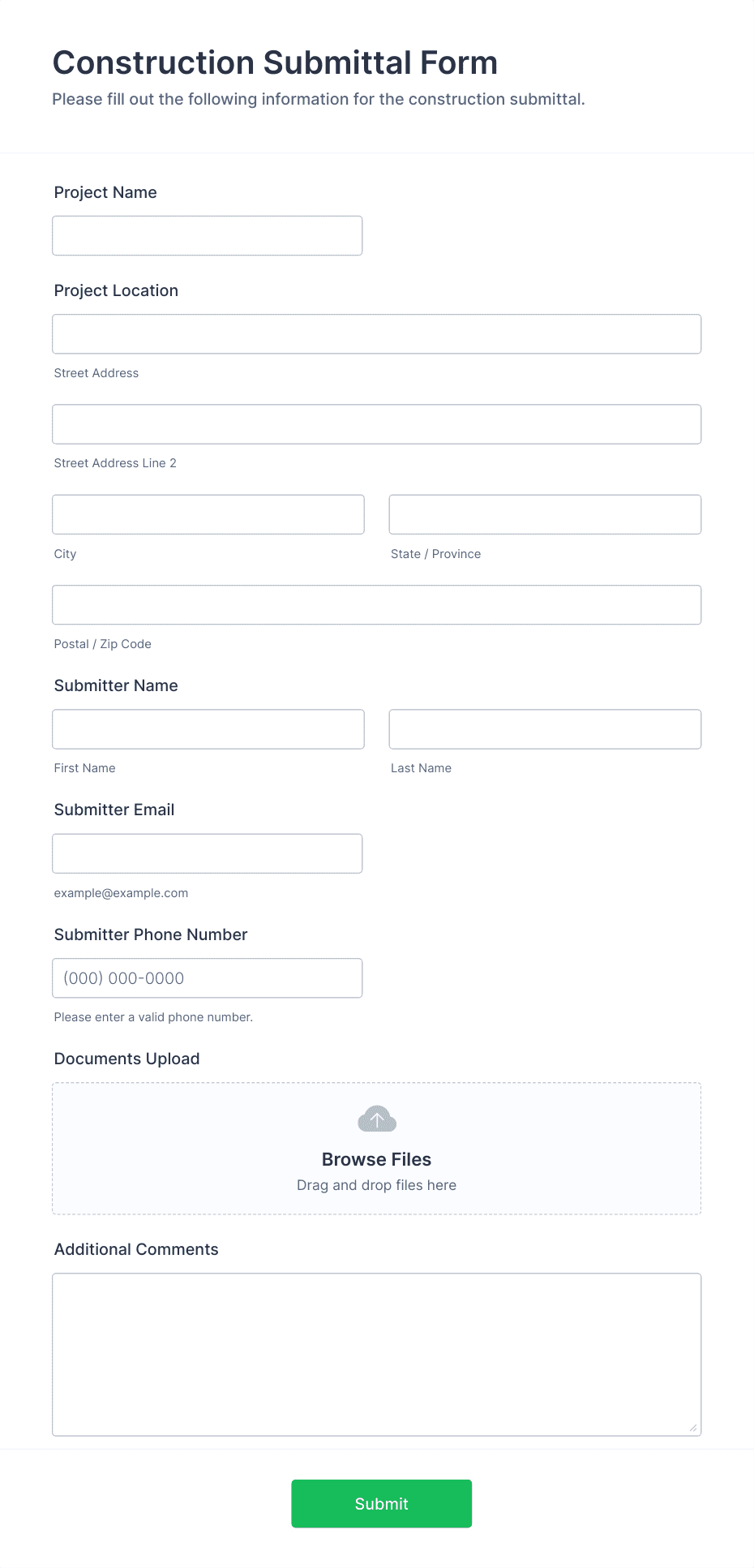754x1568 pixels.
Task: Click the Project Location label
Action: click(116, 290)
